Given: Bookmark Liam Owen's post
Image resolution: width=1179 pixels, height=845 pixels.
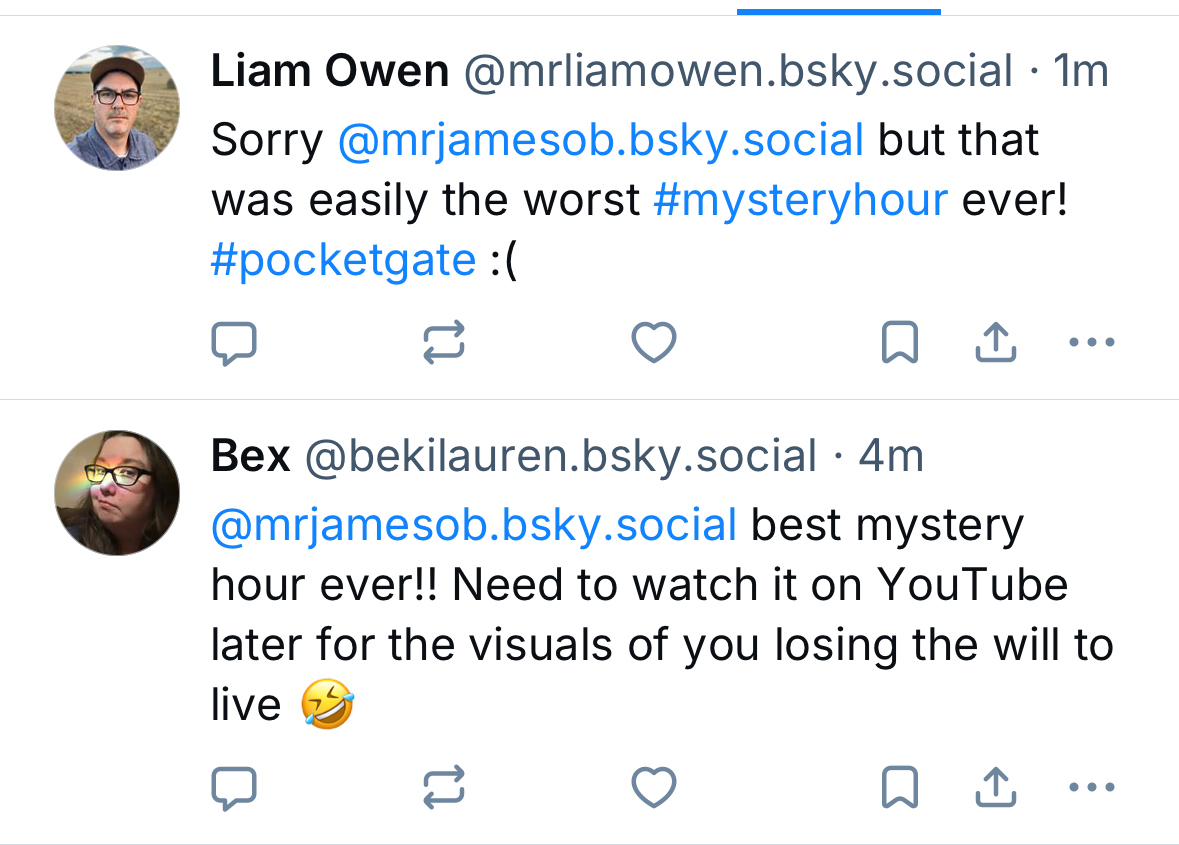Looking at the screenshot, I should [899, 344].
